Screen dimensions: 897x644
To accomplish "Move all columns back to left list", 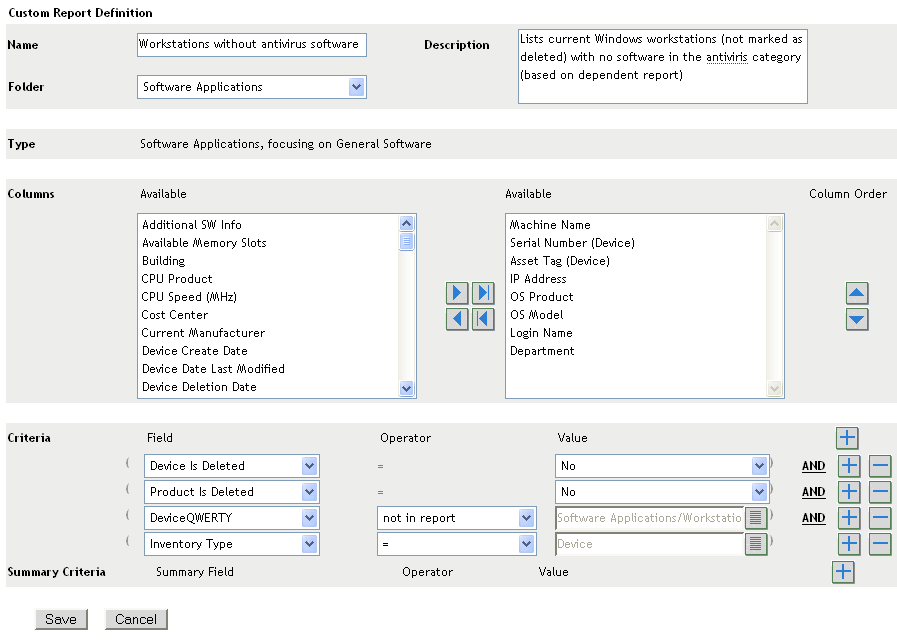I will (483, 319).
